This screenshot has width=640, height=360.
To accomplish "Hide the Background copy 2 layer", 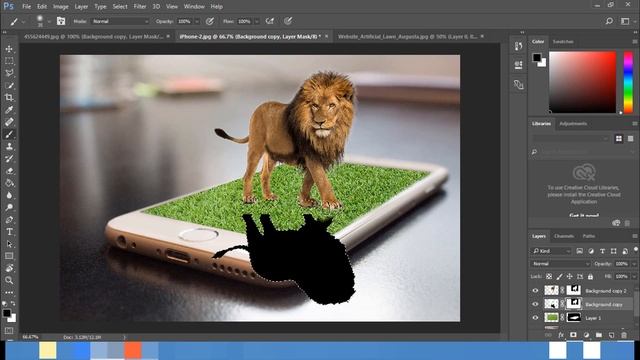I will [x=535, y=291].
